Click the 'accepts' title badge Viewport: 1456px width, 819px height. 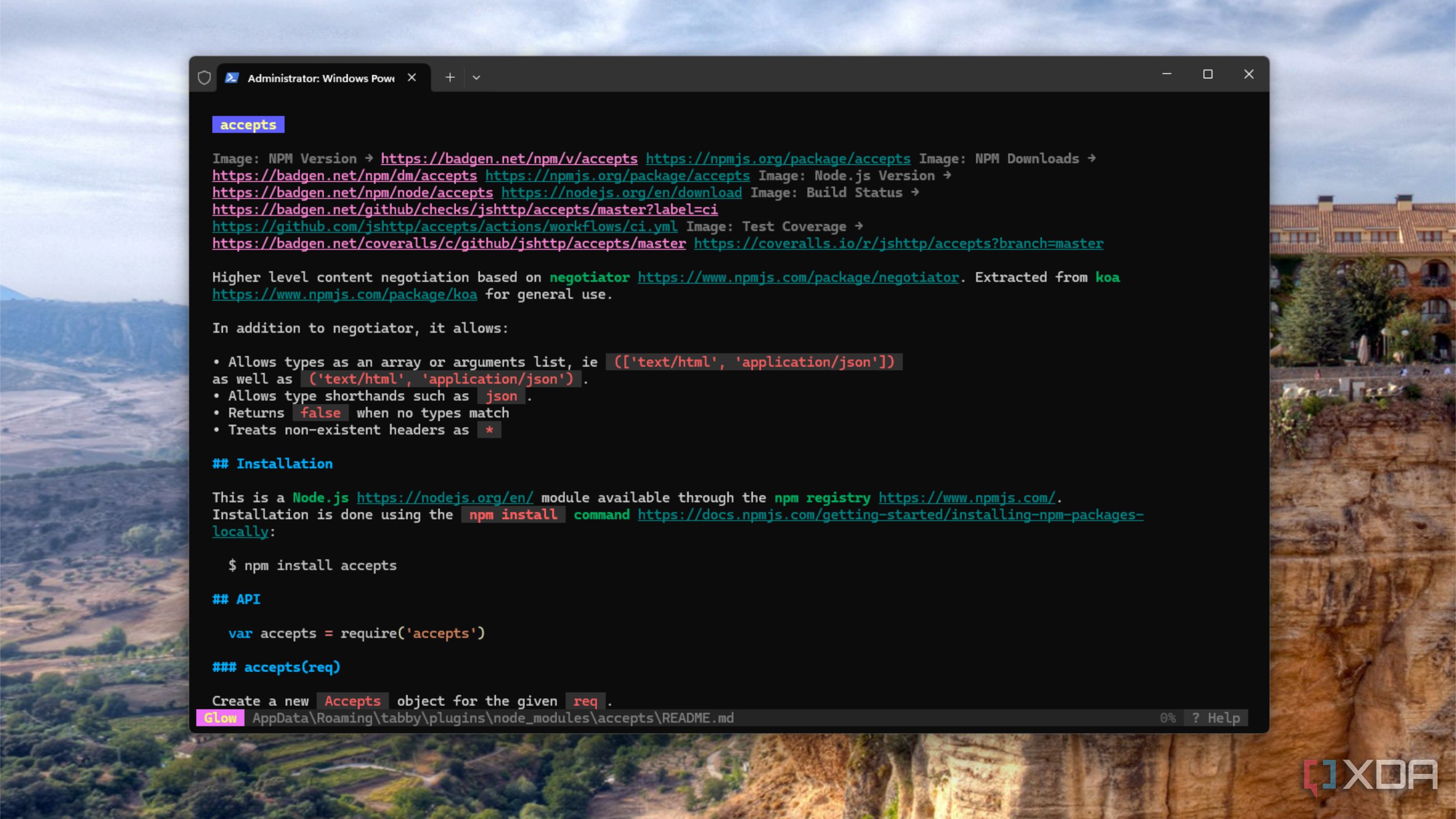pyautogui.click(x=248, y=125)
